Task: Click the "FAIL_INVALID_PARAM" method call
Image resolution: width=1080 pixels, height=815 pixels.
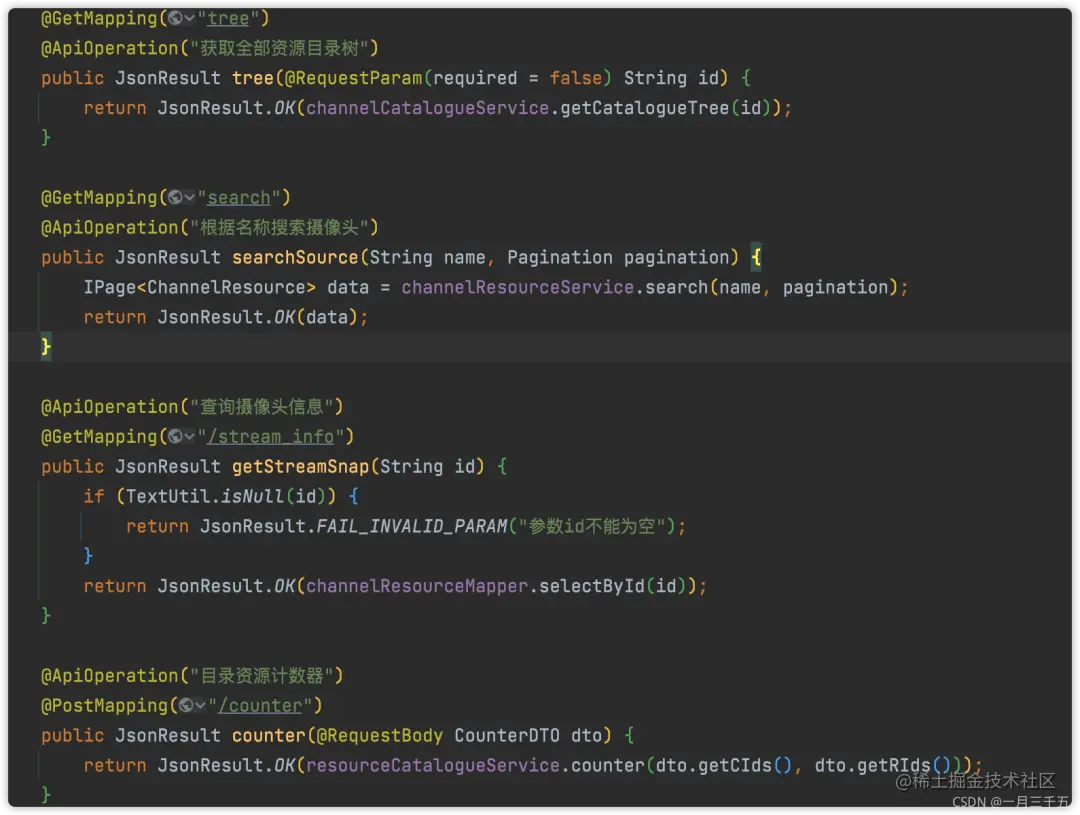Action: coord(412,526)
